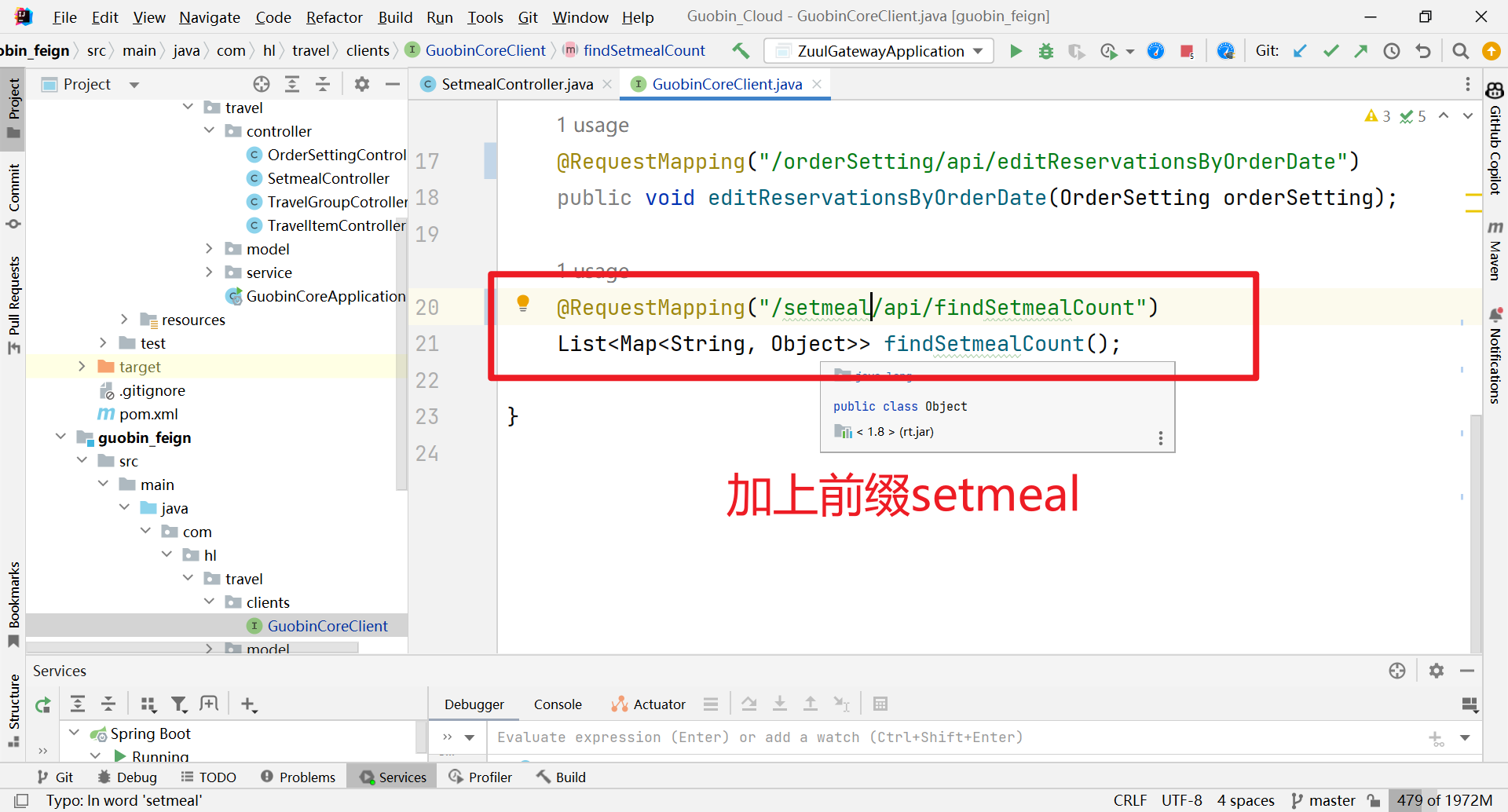Image resolution: width=1508 pixels, height=812 pixels.
Task: Select pom.xml in project tree
Action: (148, 414)
